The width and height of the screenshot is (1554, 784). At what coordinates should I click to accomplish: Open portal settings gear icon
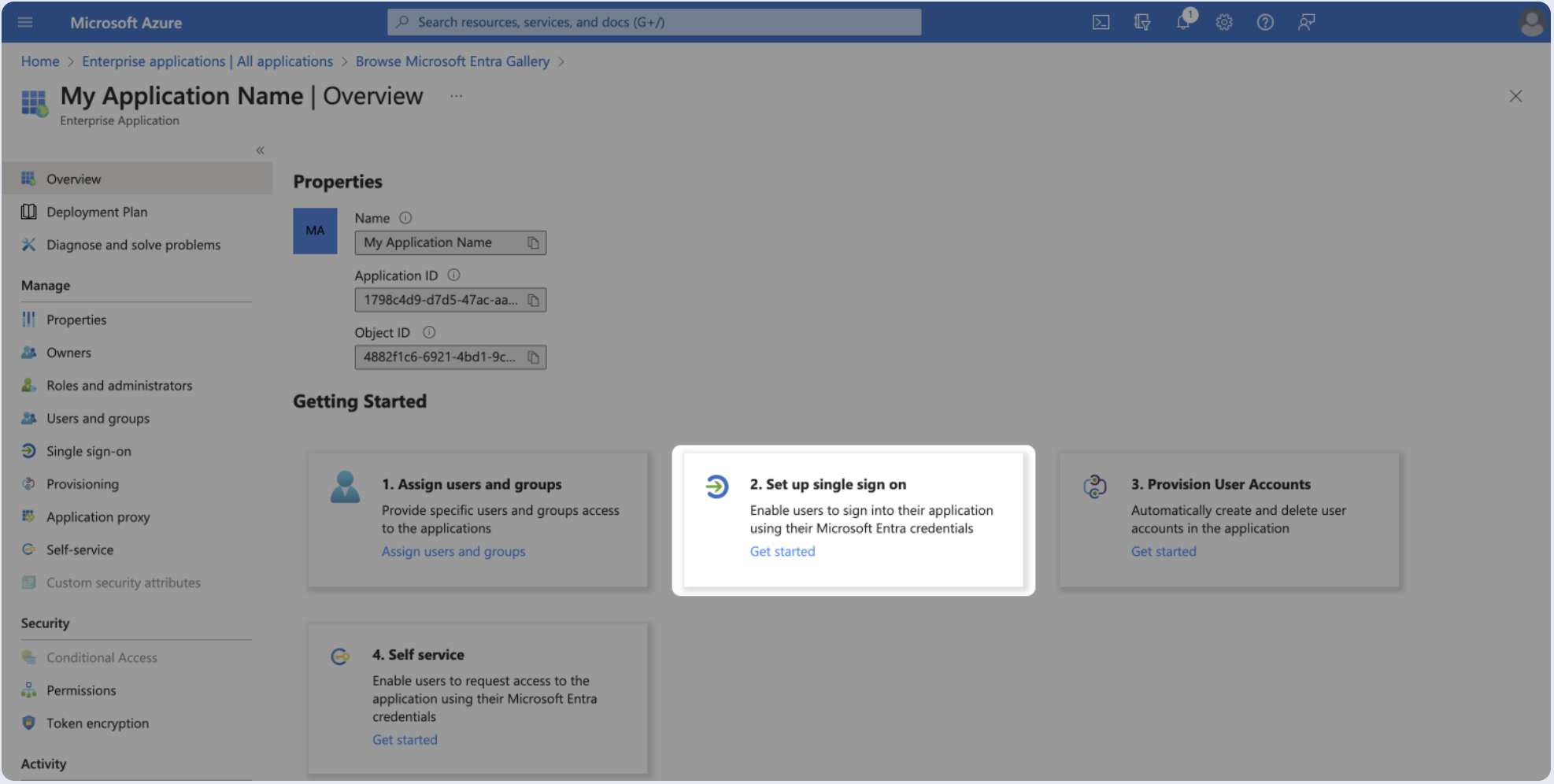click(1223, 22)
